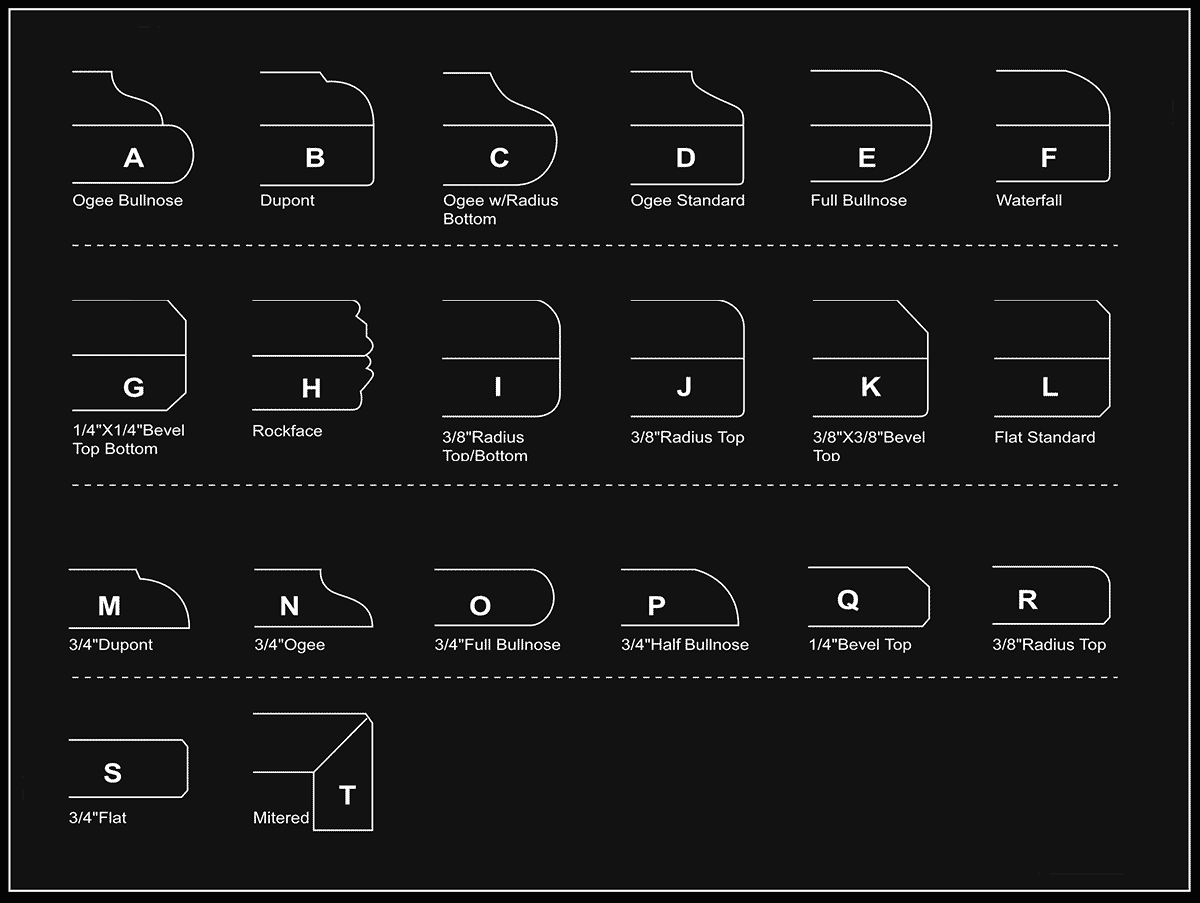Choose profile F Waterfall shape

point(1053,127)
